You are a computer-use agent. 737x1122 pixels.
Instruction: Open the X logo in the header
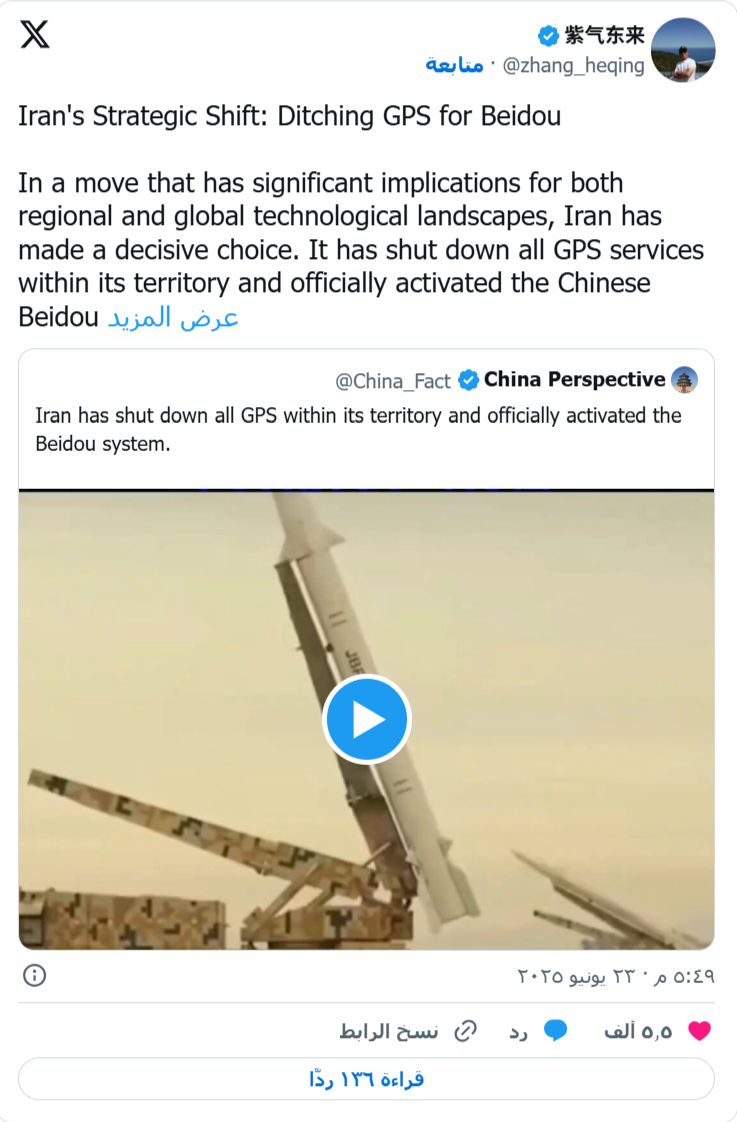[x=35, y=34]
